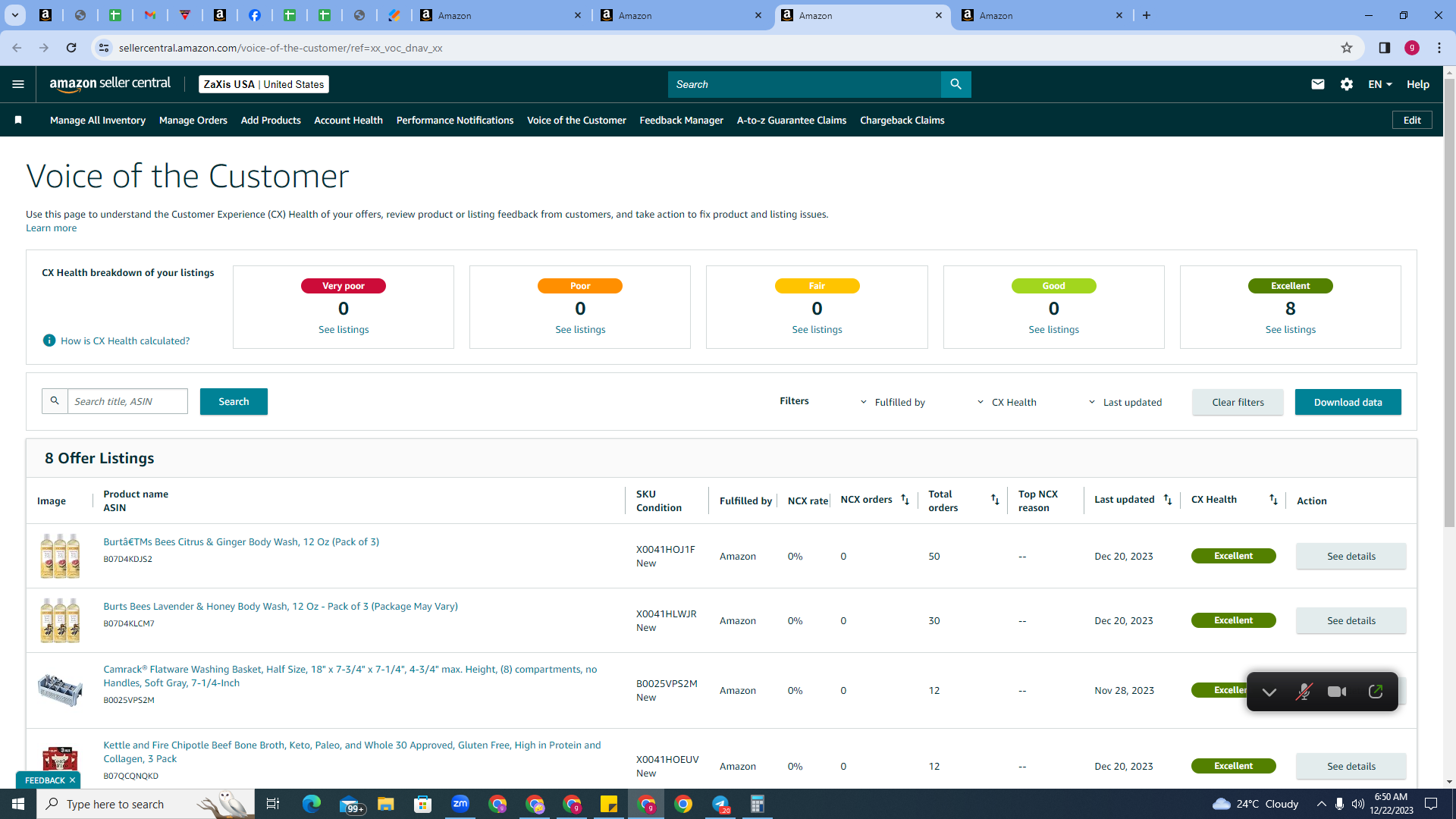
Task: Click Edit in the navigation bar
Action: coord(1412,120)
